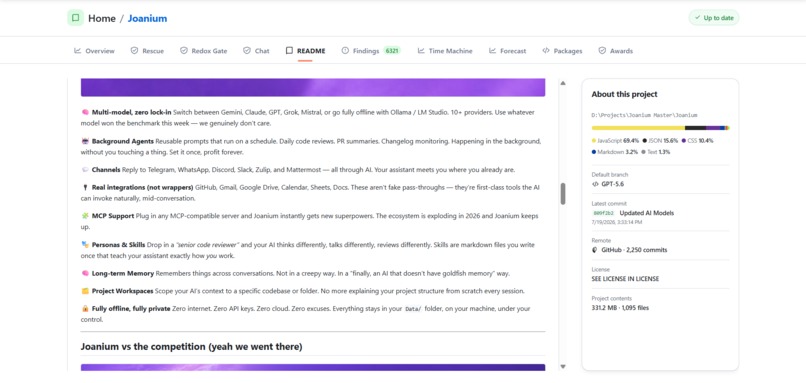Click the README scrollbar up arrow
Viewport: 806px width, 383px height.
click(563, 83)
